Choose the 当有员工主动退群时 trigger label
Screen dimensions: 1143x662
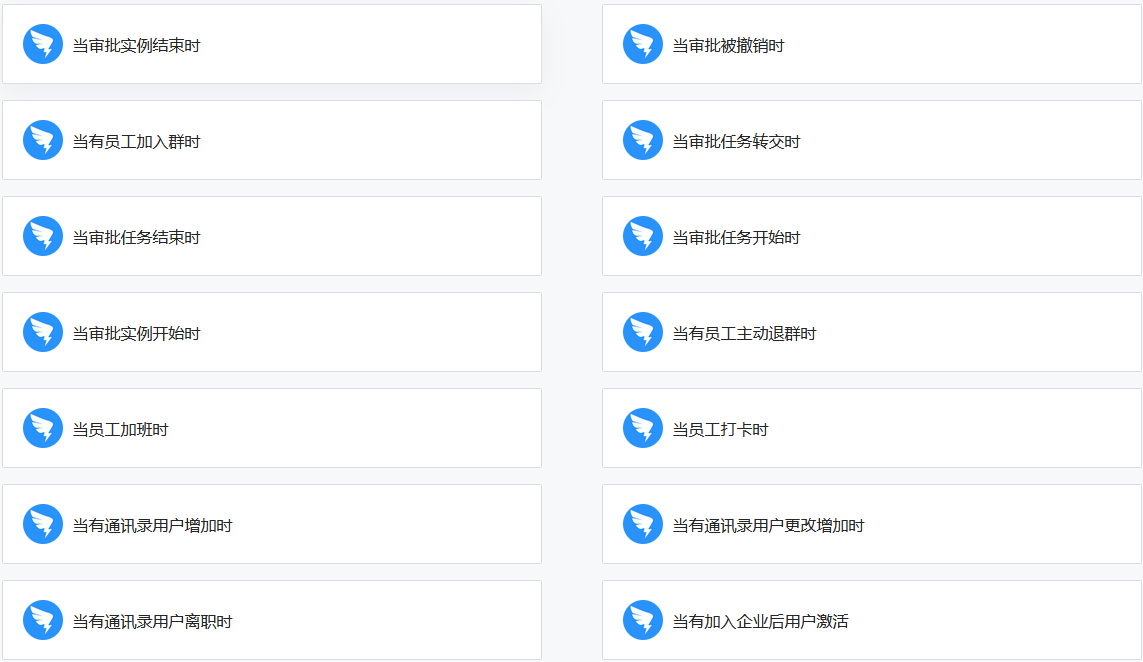point(744,334)
